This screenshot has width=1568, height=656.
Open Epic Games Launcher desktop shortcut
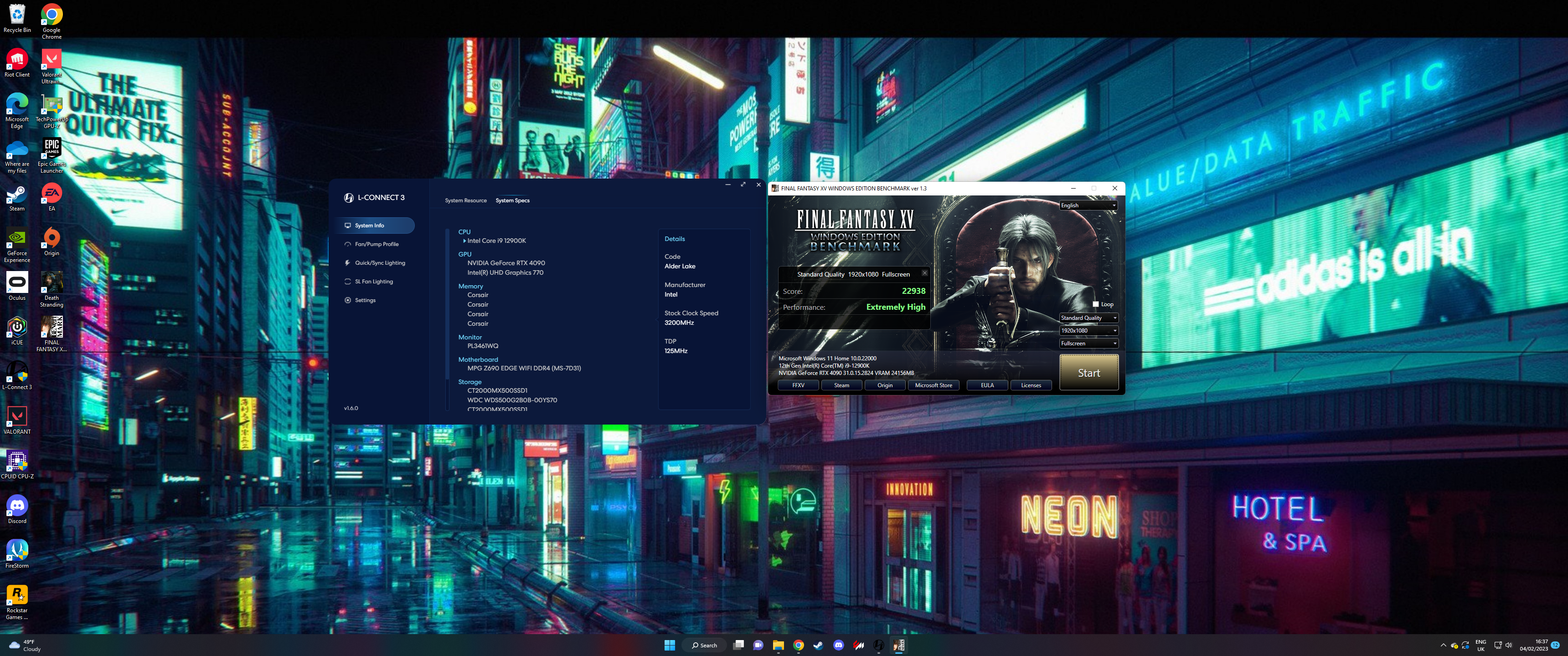click(52, 156)
